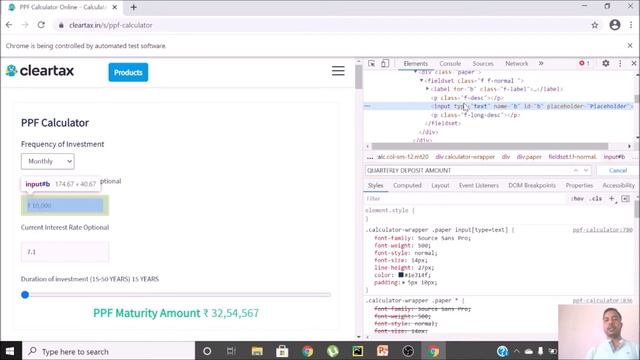This screenshot has width=640, height=360.
Task: Close the DevTools panel
Action: pos(634,63)
